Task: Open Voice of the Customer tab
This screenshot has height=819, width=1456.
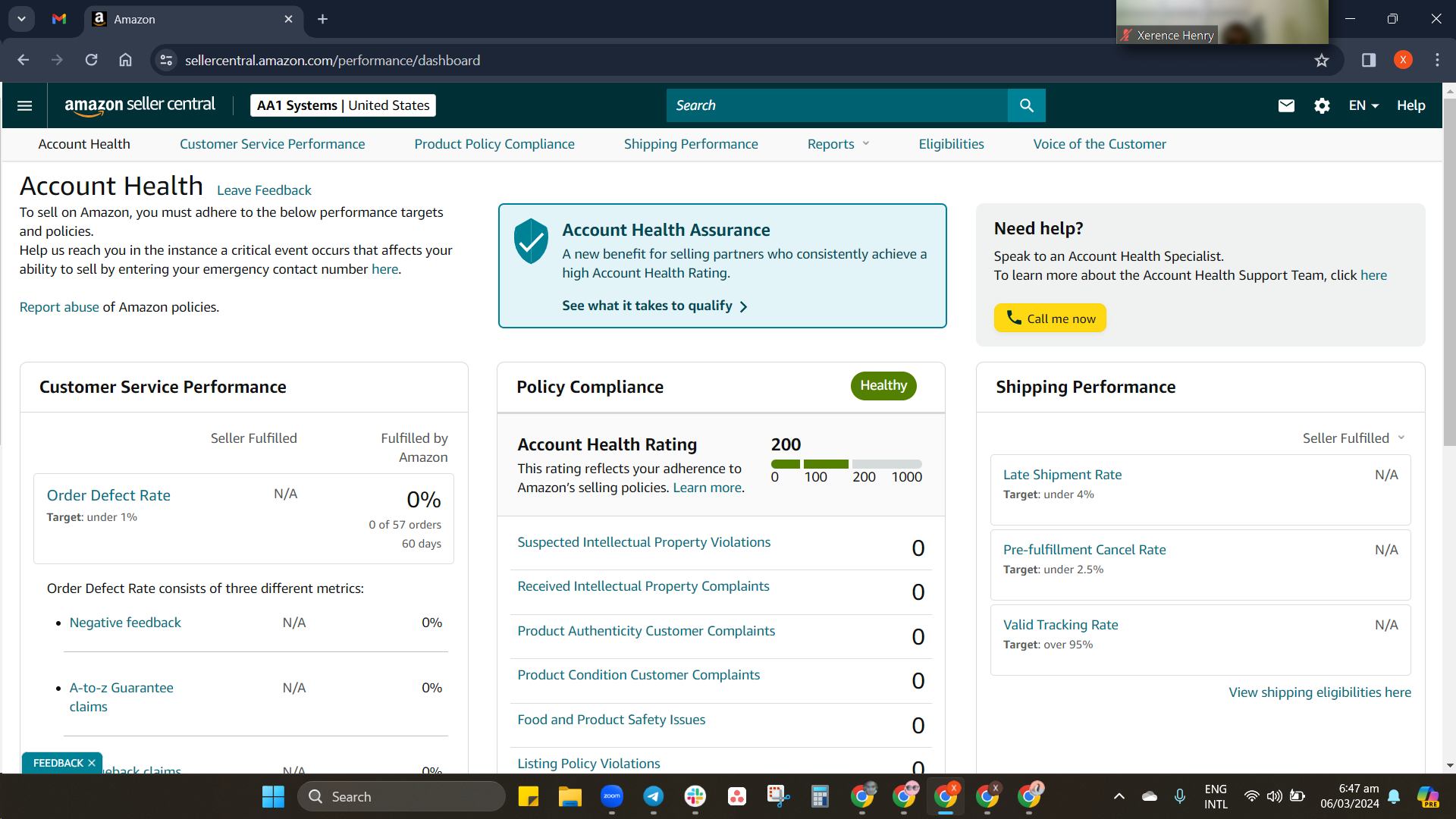Action: pos(1100,144)
